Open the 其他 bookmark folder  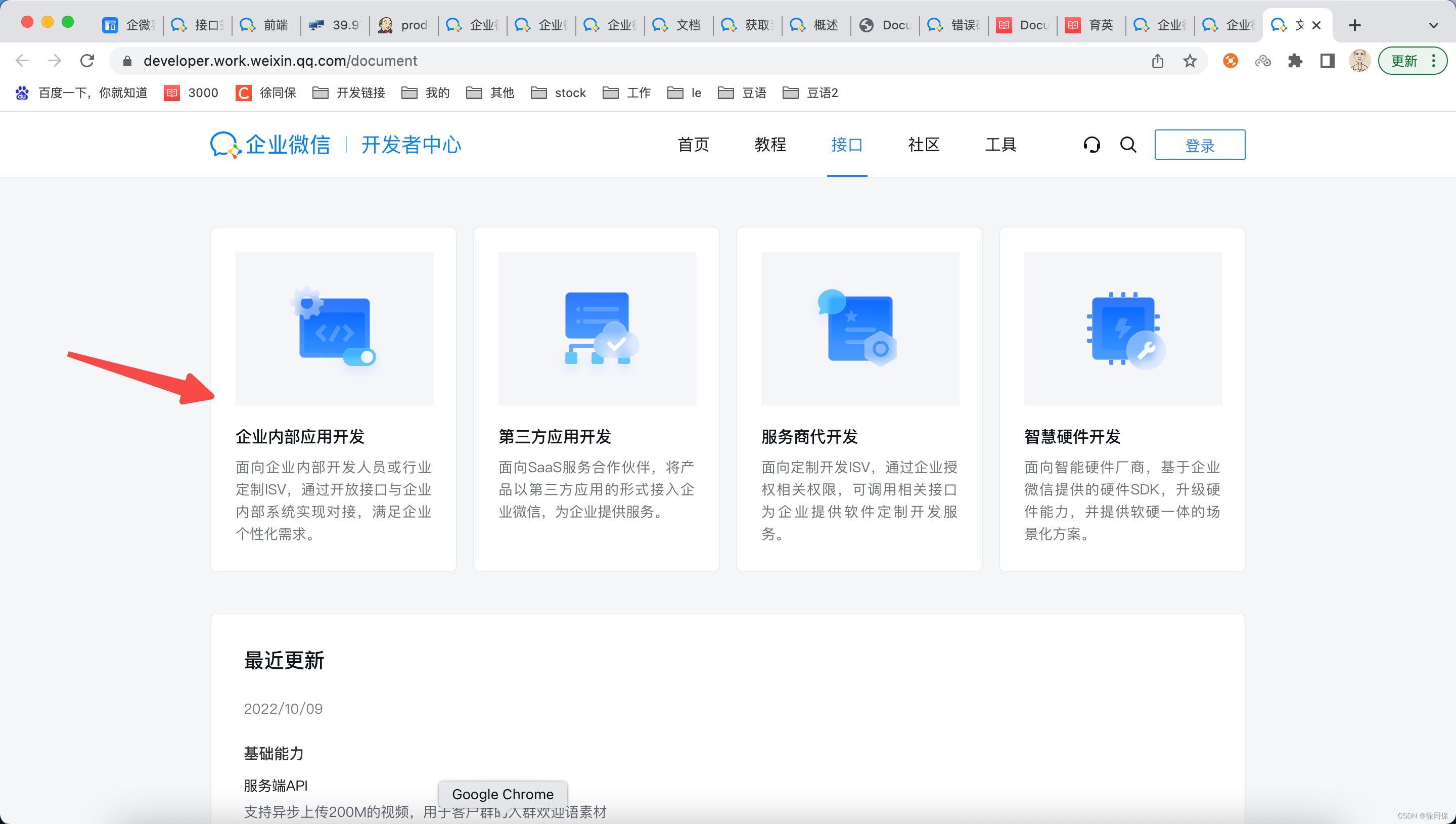click(x=490, y=93)
